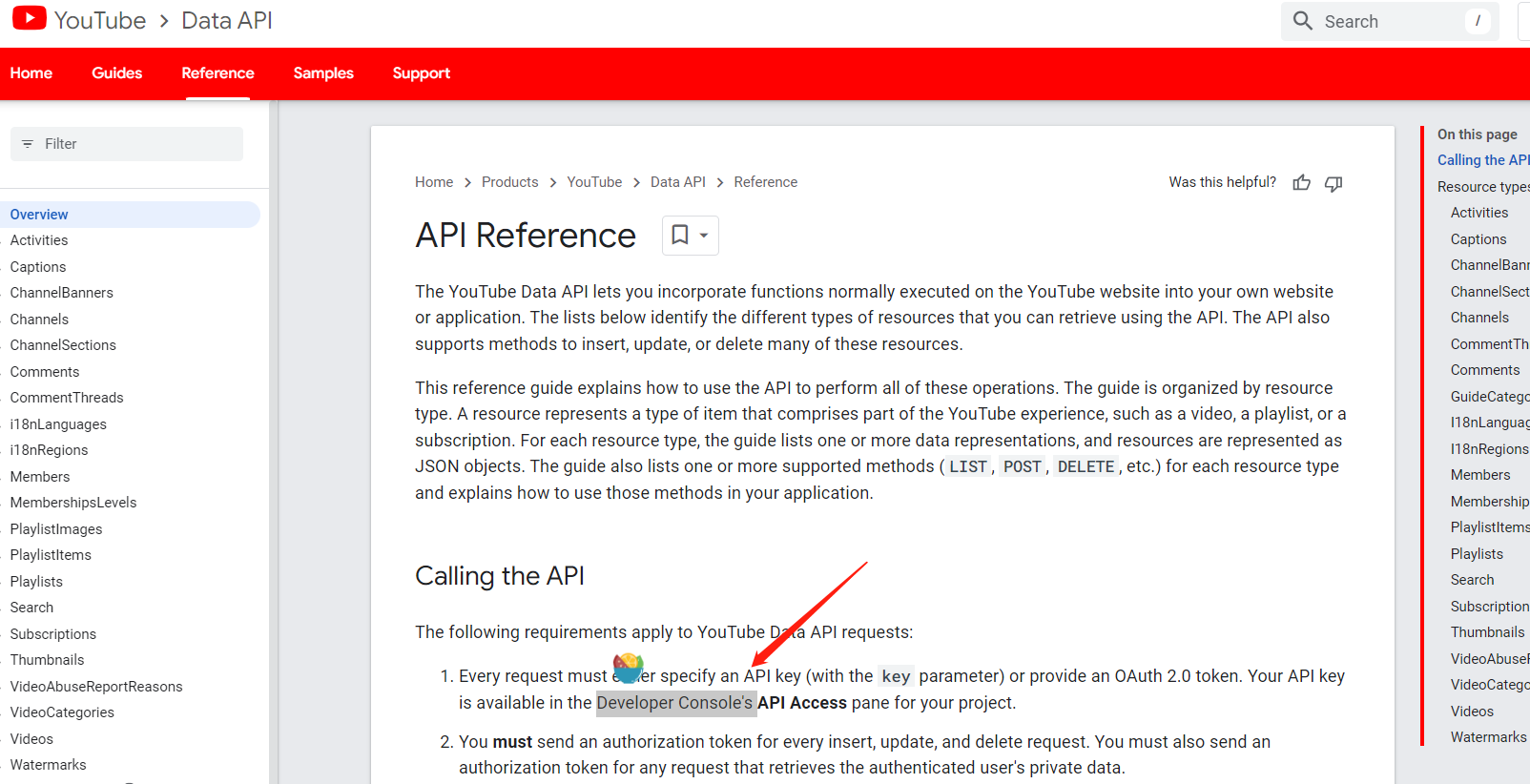Open the Home tab in red navbar
Image resolution: width=1530 pixels, height=784 pixels.
[x=31, y=73]
